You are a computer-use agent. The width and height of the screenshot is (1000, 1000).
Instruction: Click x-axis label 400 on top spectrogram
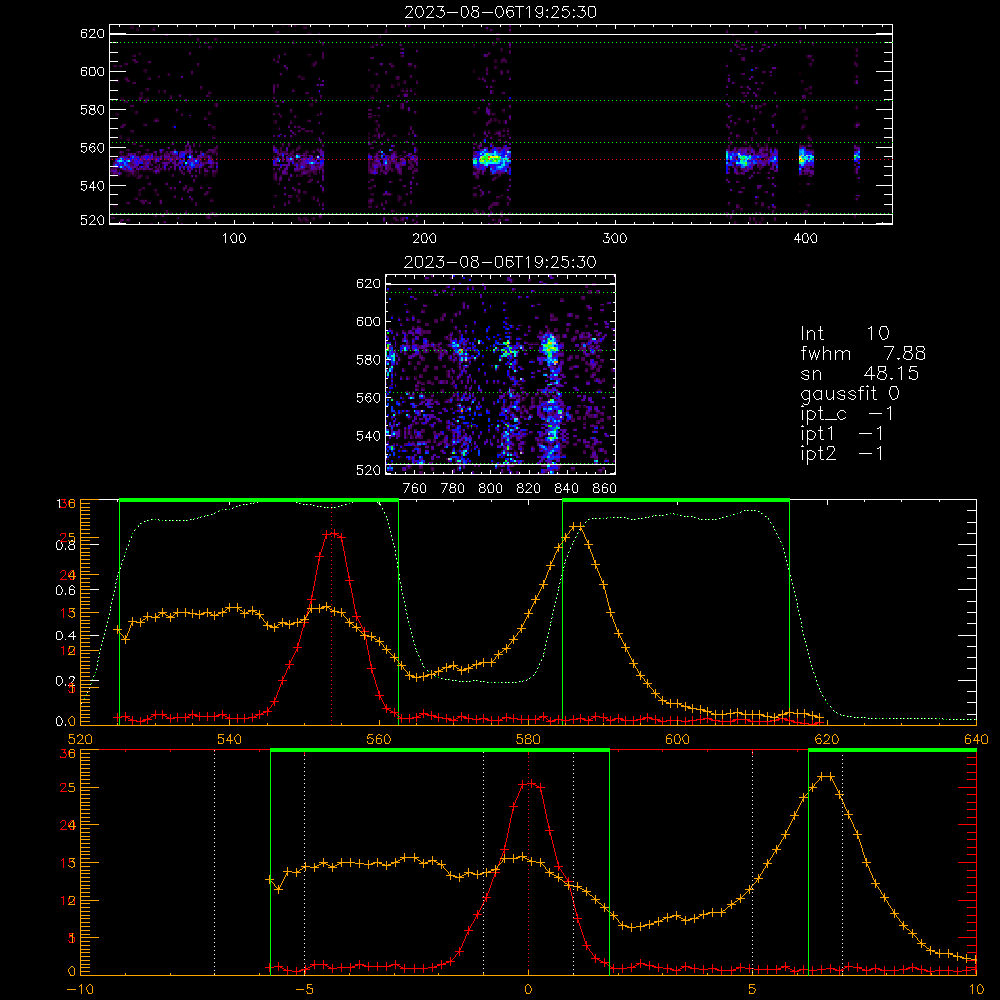point(805,239)
